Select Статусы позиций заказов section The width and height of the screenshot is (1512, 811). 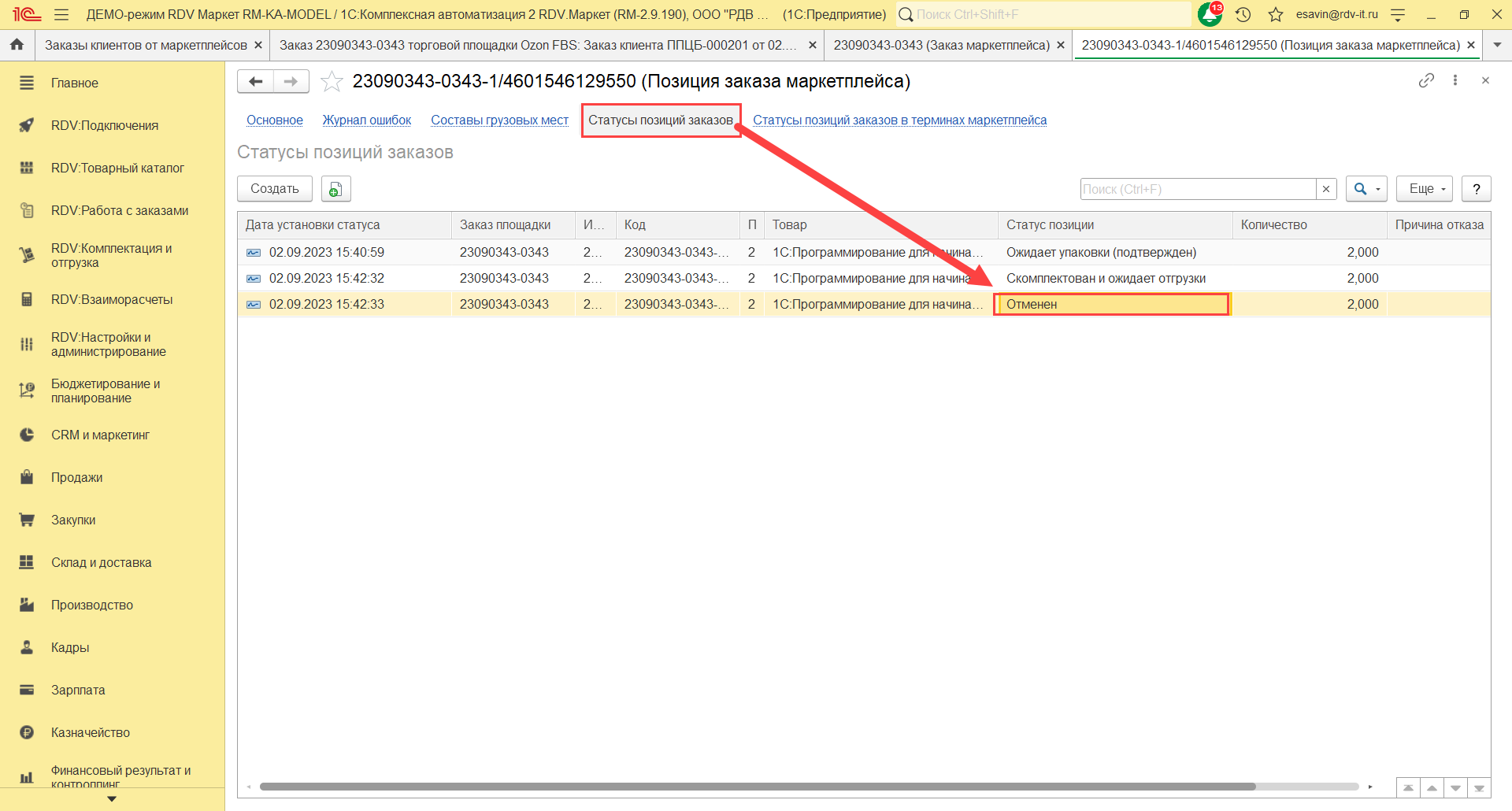[x=661, y=120]
